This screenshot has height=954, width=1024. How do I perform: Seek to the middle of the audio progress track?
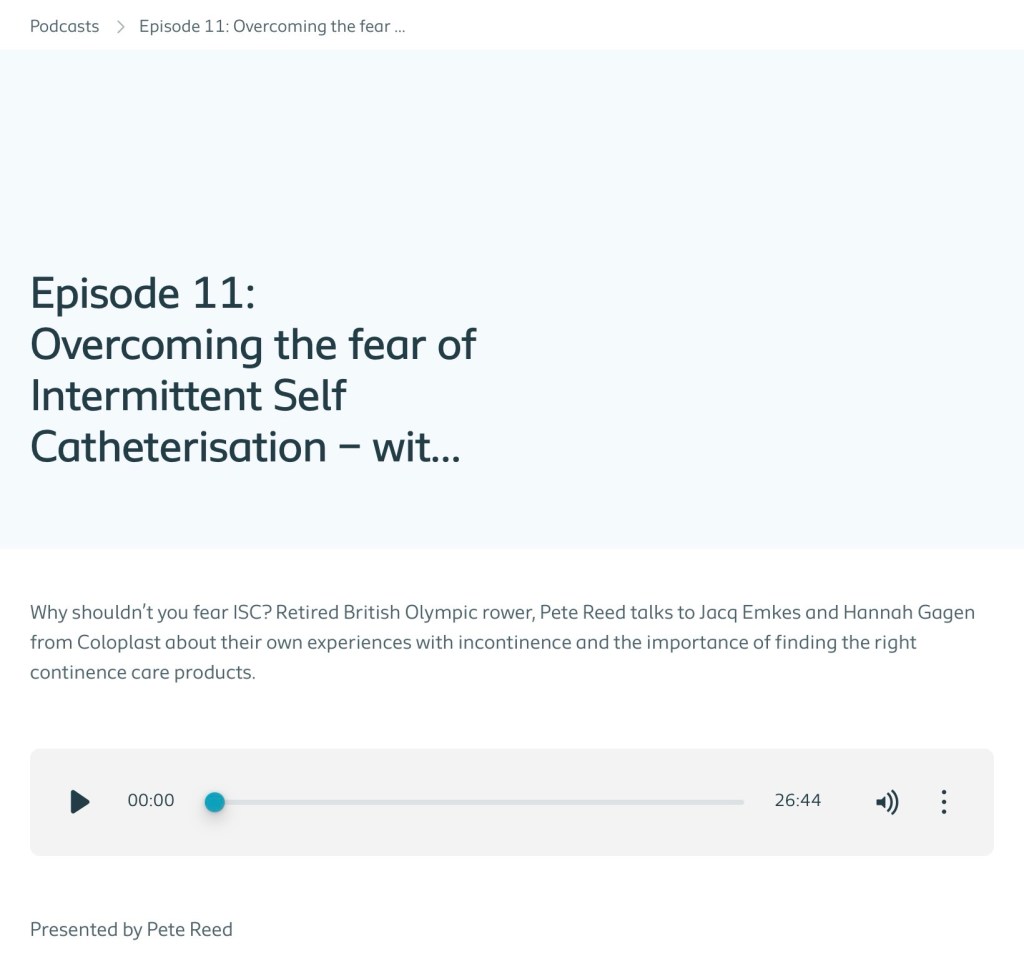pos(479,801)
